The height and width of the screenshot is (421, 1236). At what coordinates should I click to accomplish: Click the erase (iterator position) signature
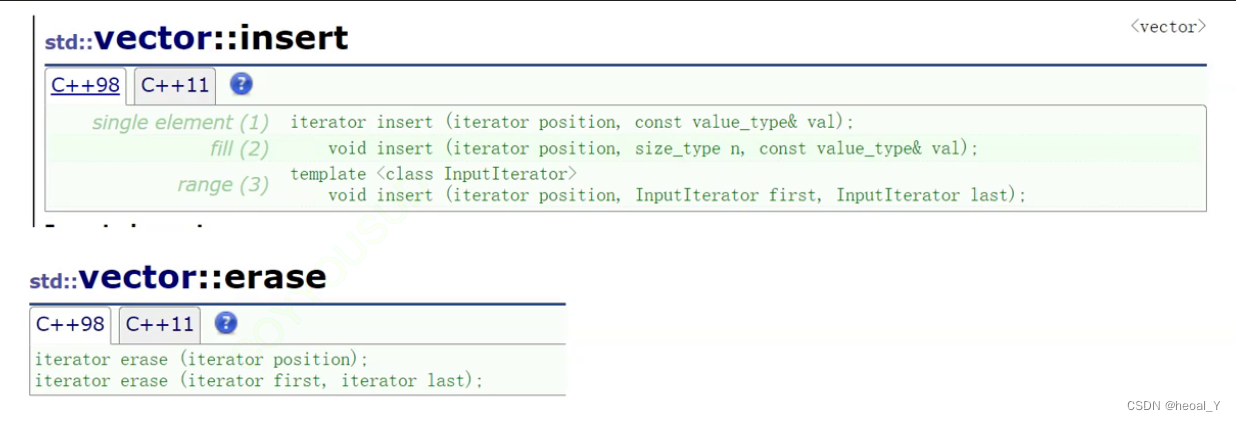(x=201, y=359)
